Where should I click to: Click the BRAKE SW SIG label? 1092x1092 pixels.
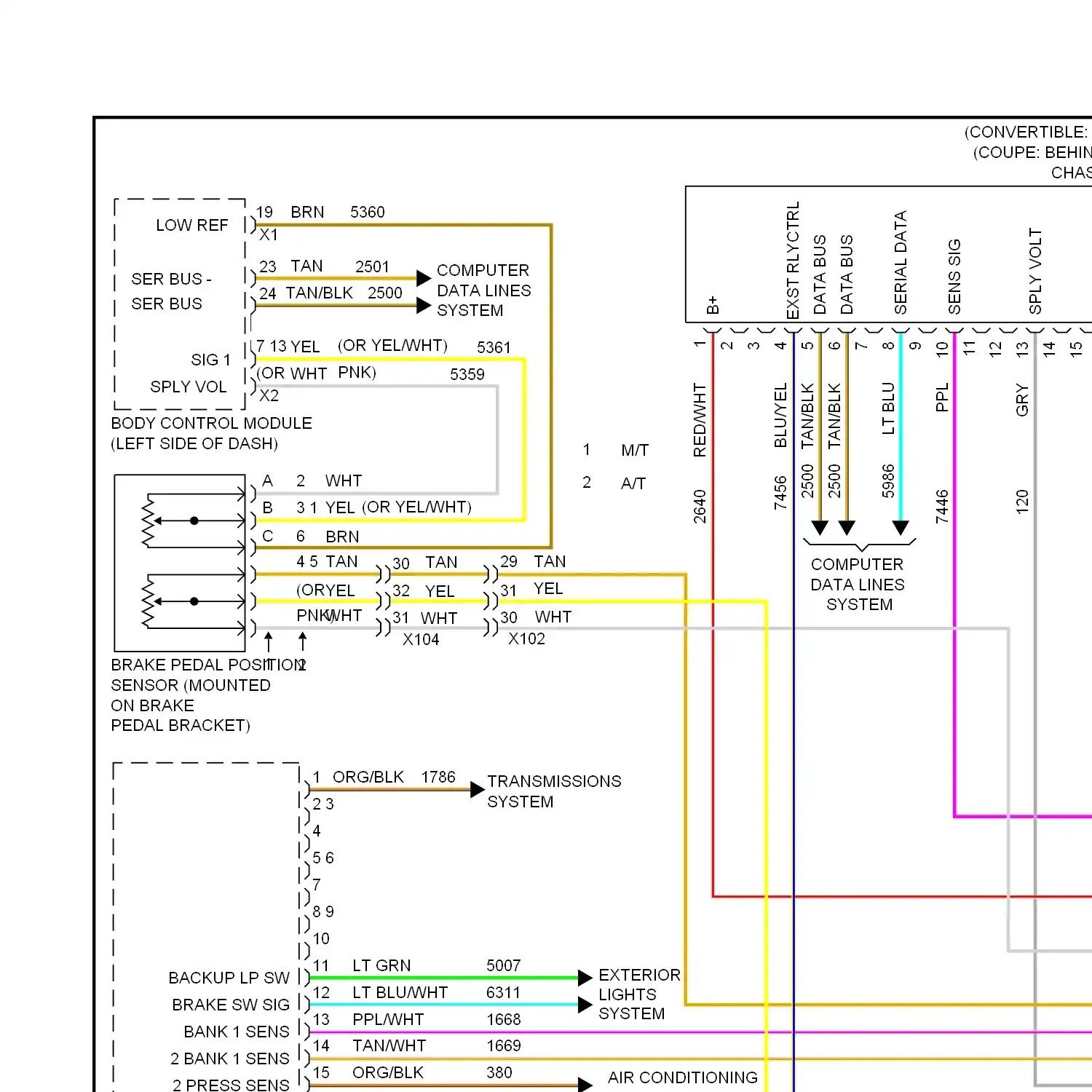[232, 1005]
